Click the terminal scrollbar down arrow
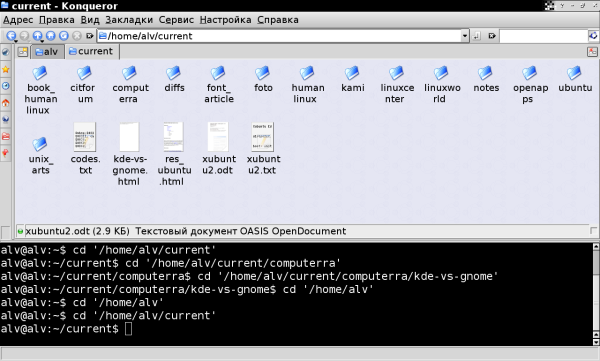This screenshot has width=600, height=361. (x=596, y=342)
